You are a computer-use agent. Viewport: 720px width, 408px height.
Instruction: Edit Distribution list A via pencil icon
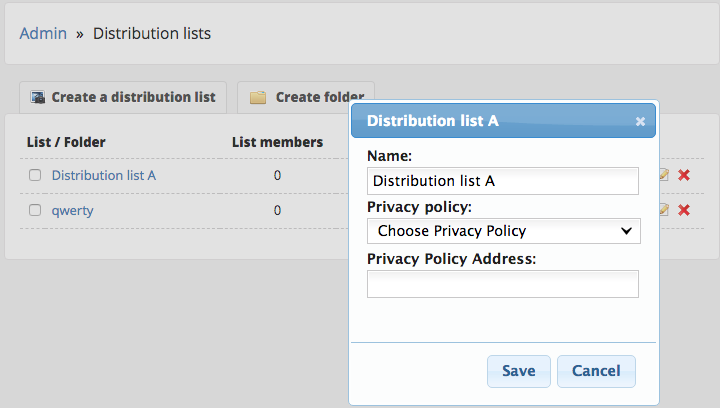[x=664, y=175]
